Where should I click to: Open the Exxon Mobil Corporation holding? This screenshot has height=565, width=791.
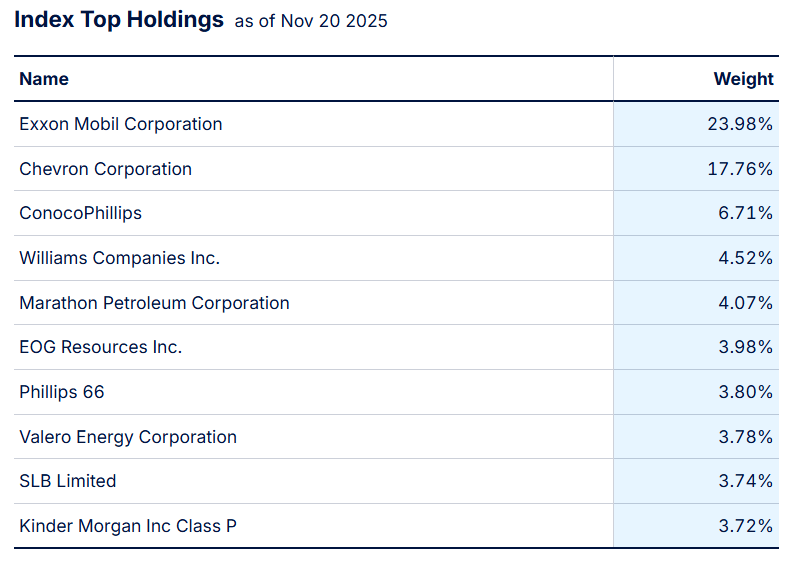point(121,124)
